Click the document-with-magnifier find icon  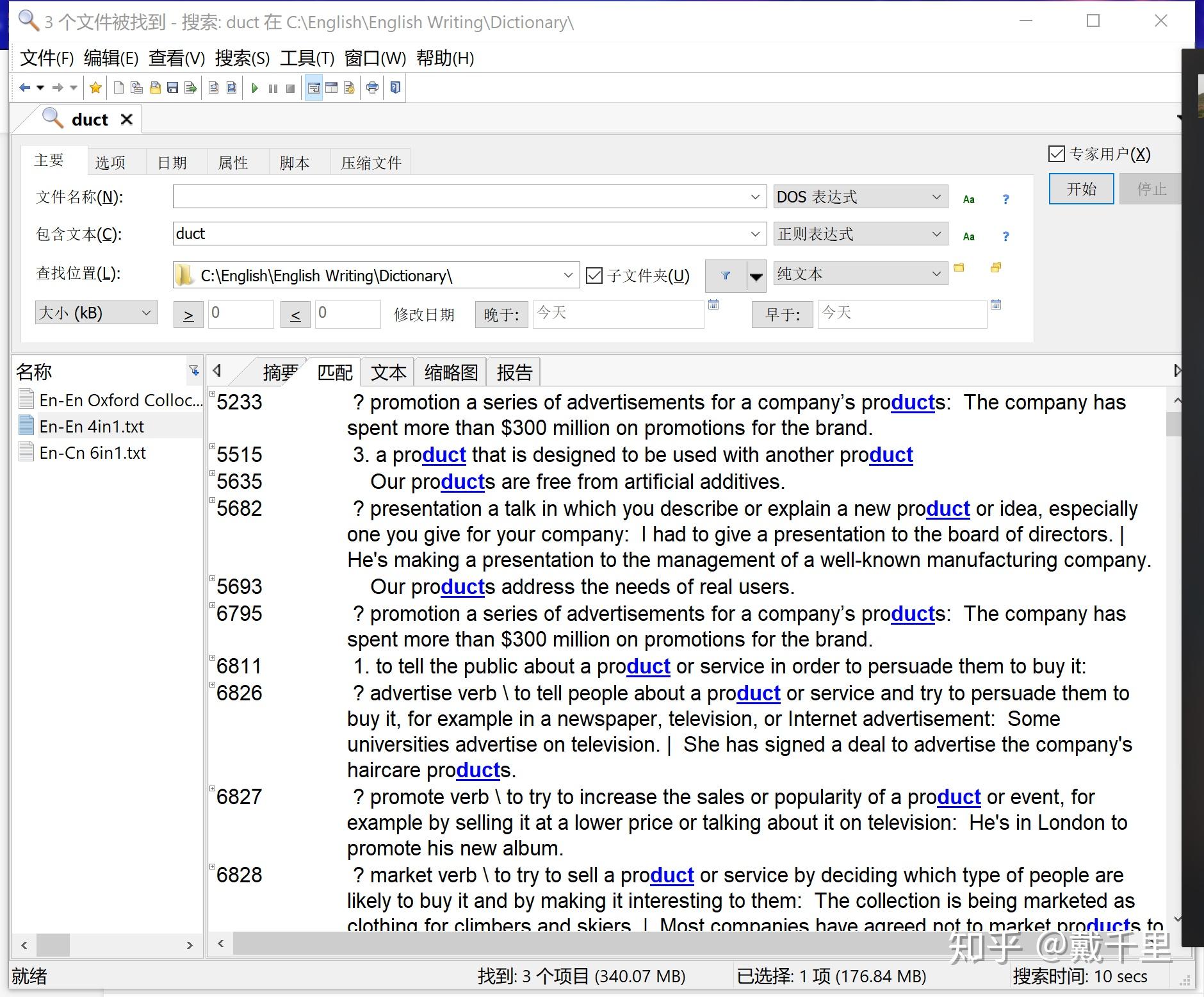214,88
